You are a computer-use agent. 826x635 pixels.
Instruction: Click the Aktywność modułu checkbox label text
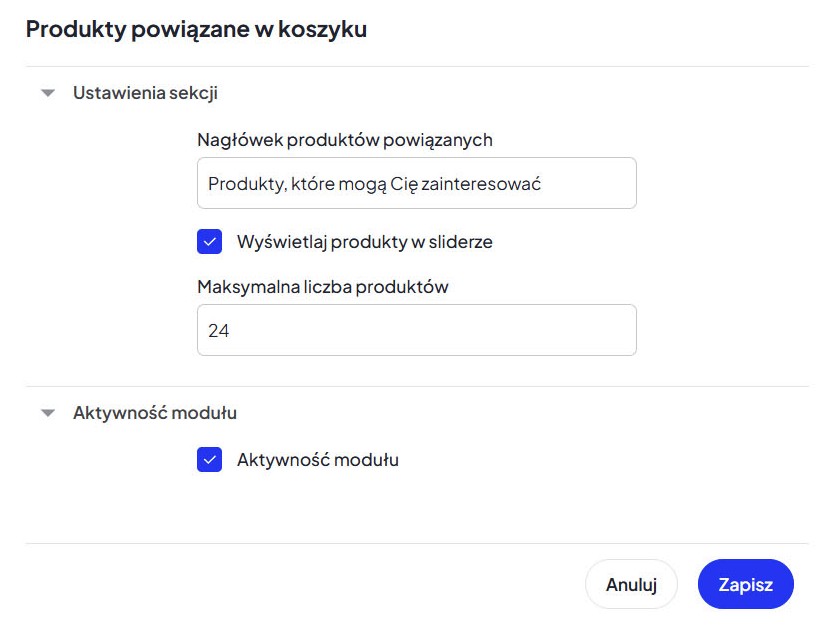point(317,461)
